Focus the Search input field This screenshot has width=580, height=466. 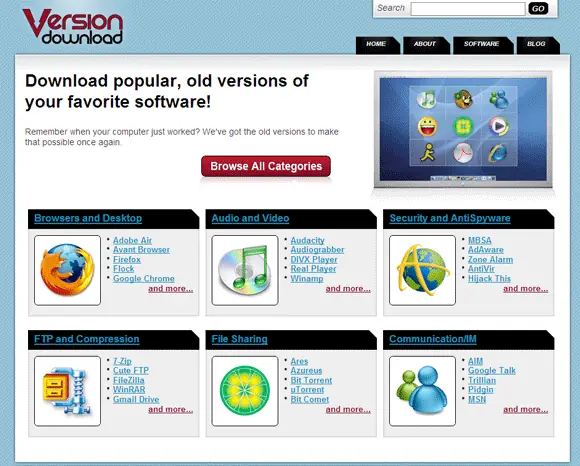[468, 9]
